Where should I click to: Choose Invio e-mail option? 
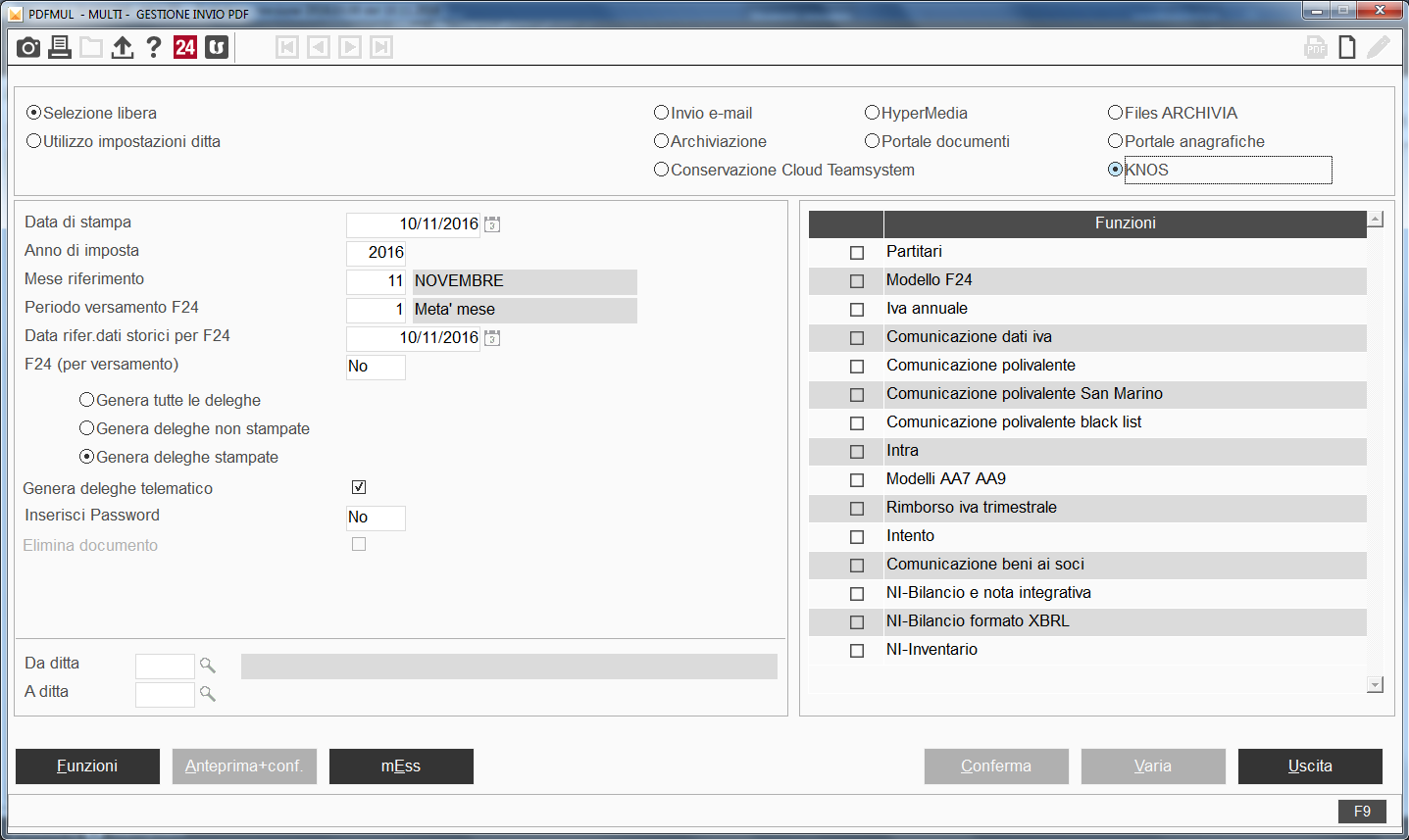662,113
